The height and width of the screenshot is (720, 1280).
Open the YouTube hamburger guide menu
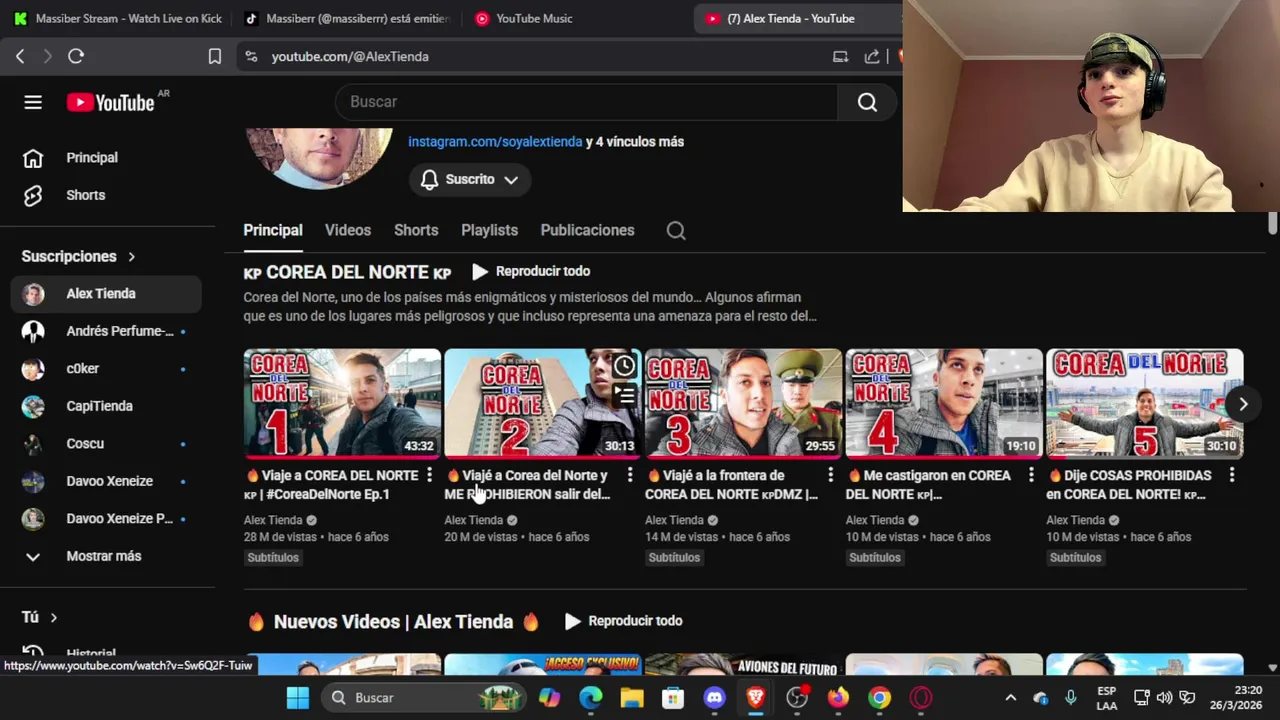point(33,102)
